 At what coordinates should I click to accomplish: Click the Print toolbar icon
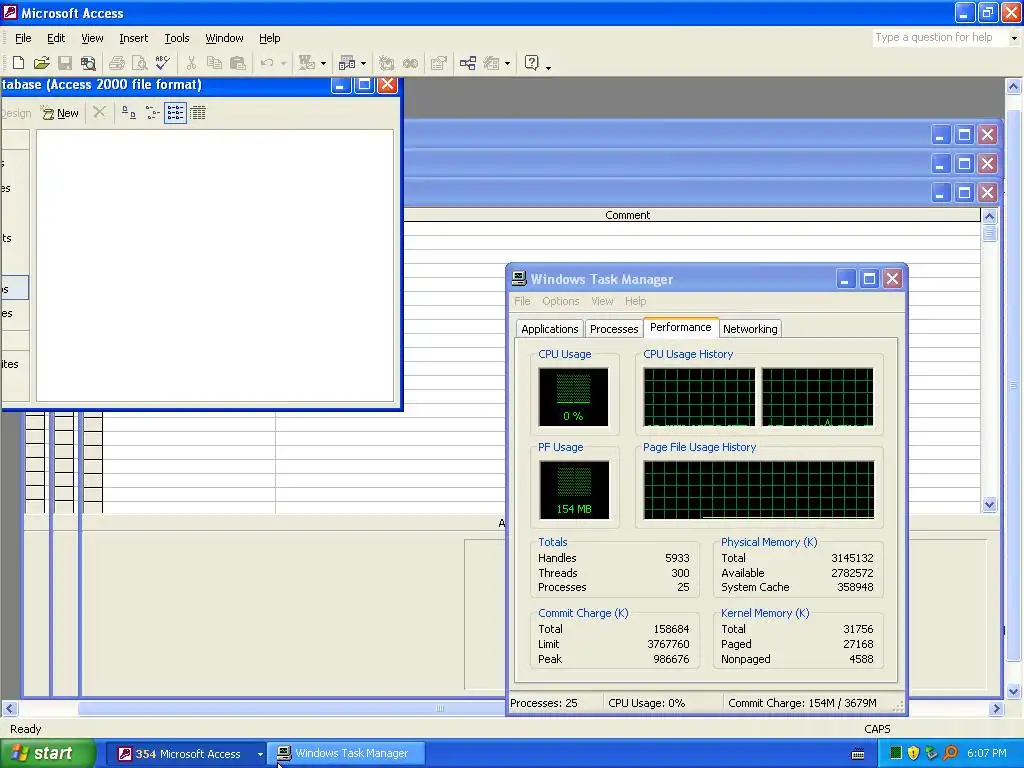(117, 63)
